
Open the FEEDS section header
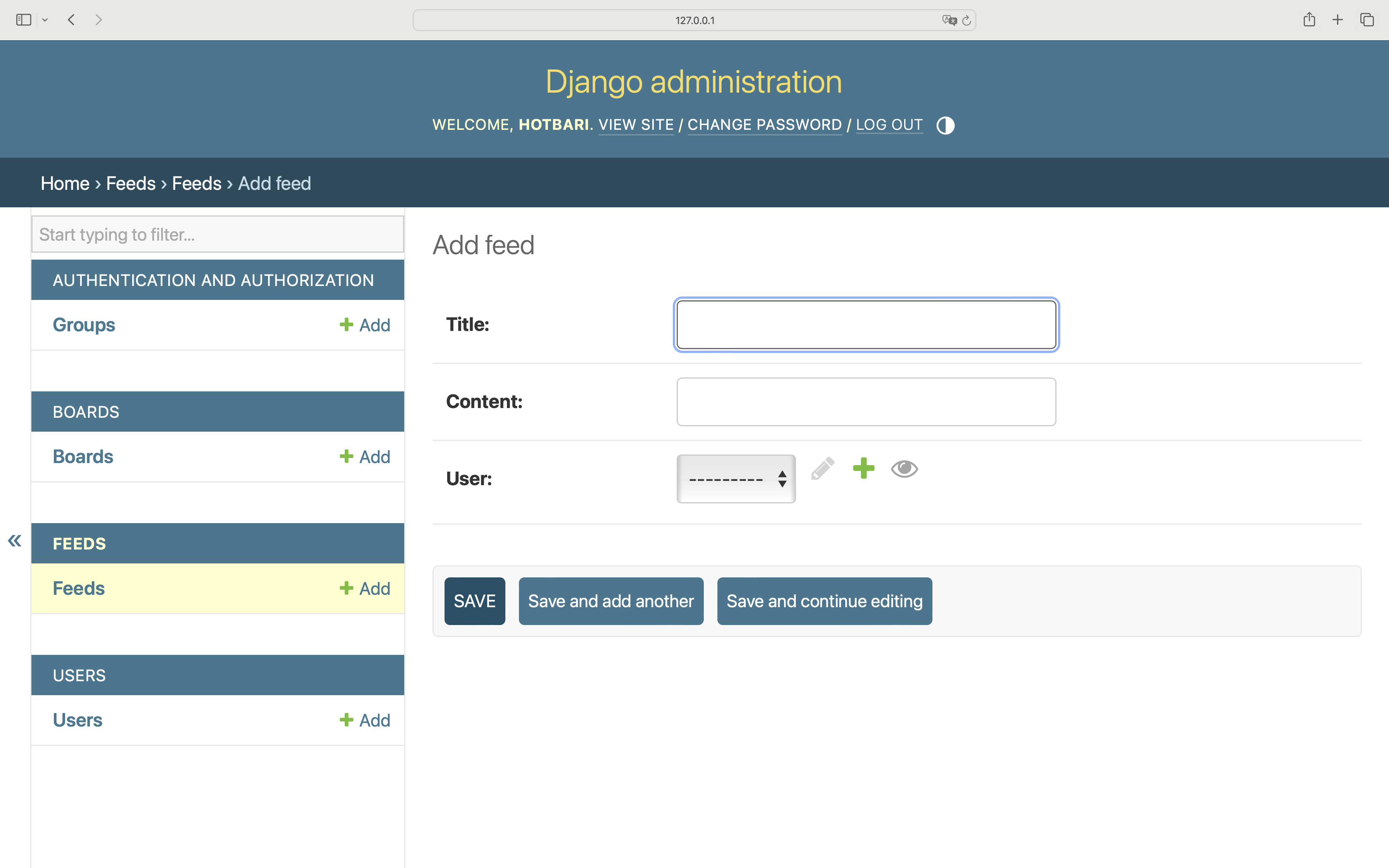79,544
